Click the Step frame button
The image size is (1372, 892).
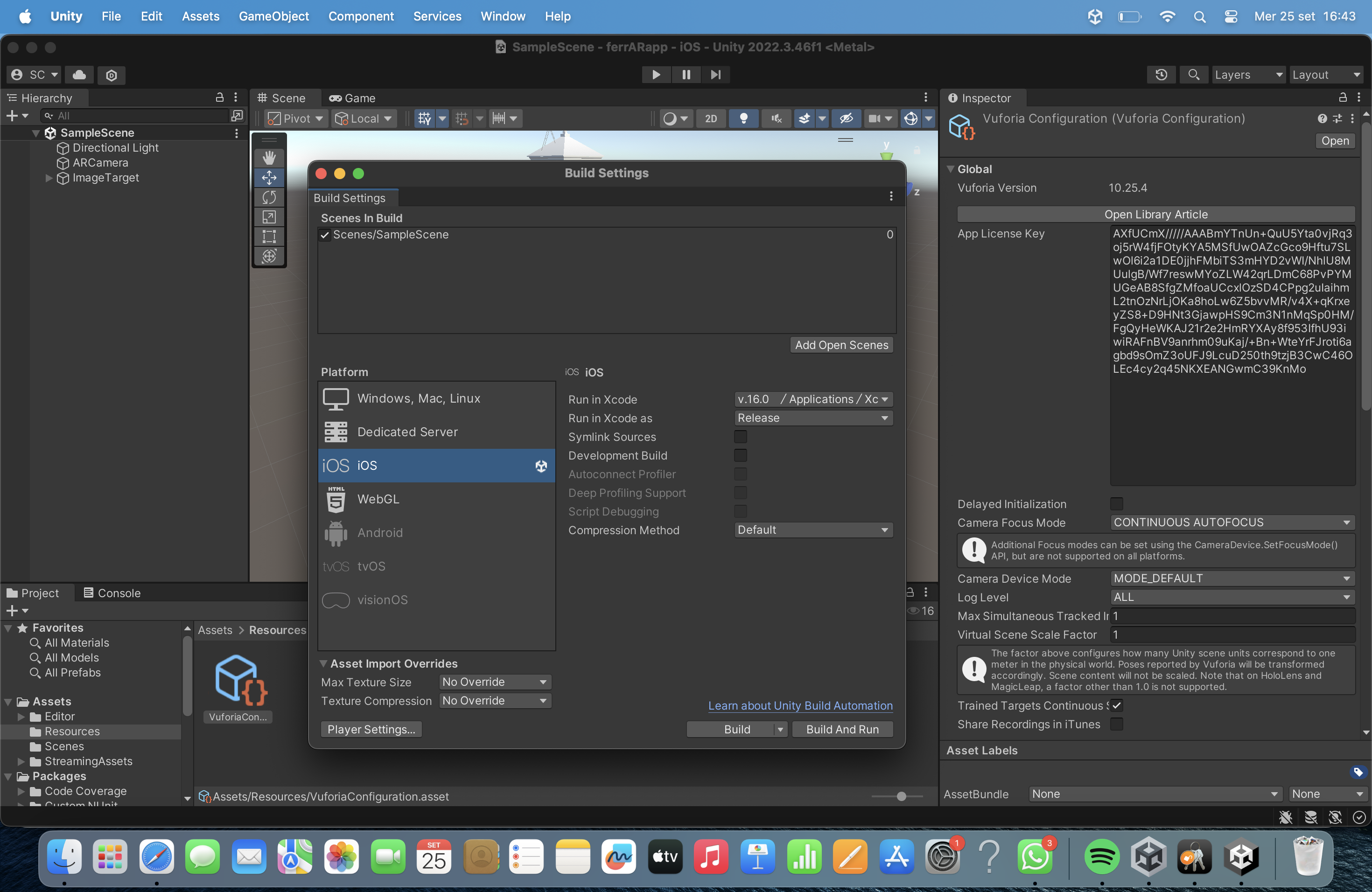coord(715,74)
